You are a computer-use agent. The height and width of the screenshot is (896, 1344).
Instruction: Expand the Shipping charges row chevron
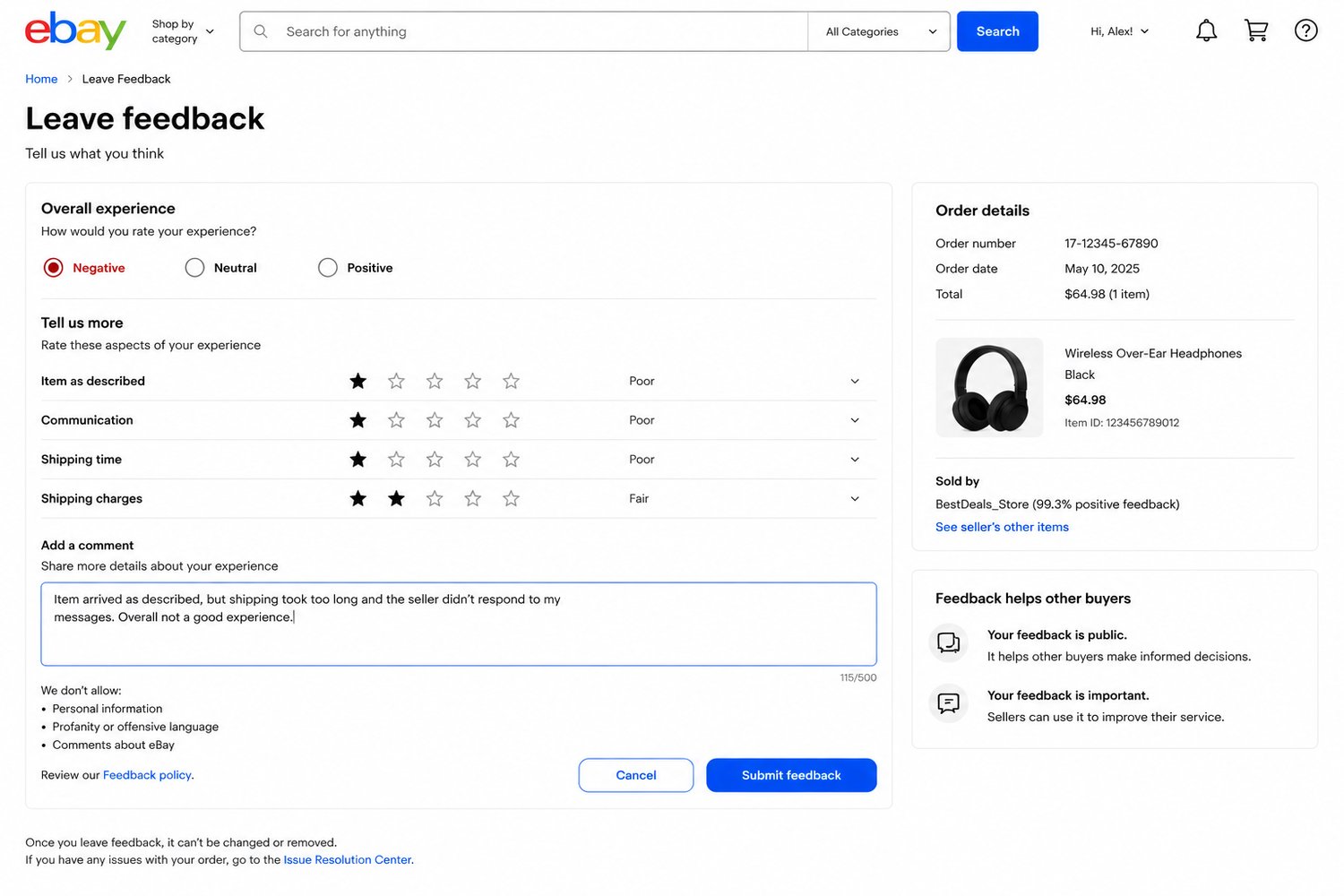click(x=855, y=498)
